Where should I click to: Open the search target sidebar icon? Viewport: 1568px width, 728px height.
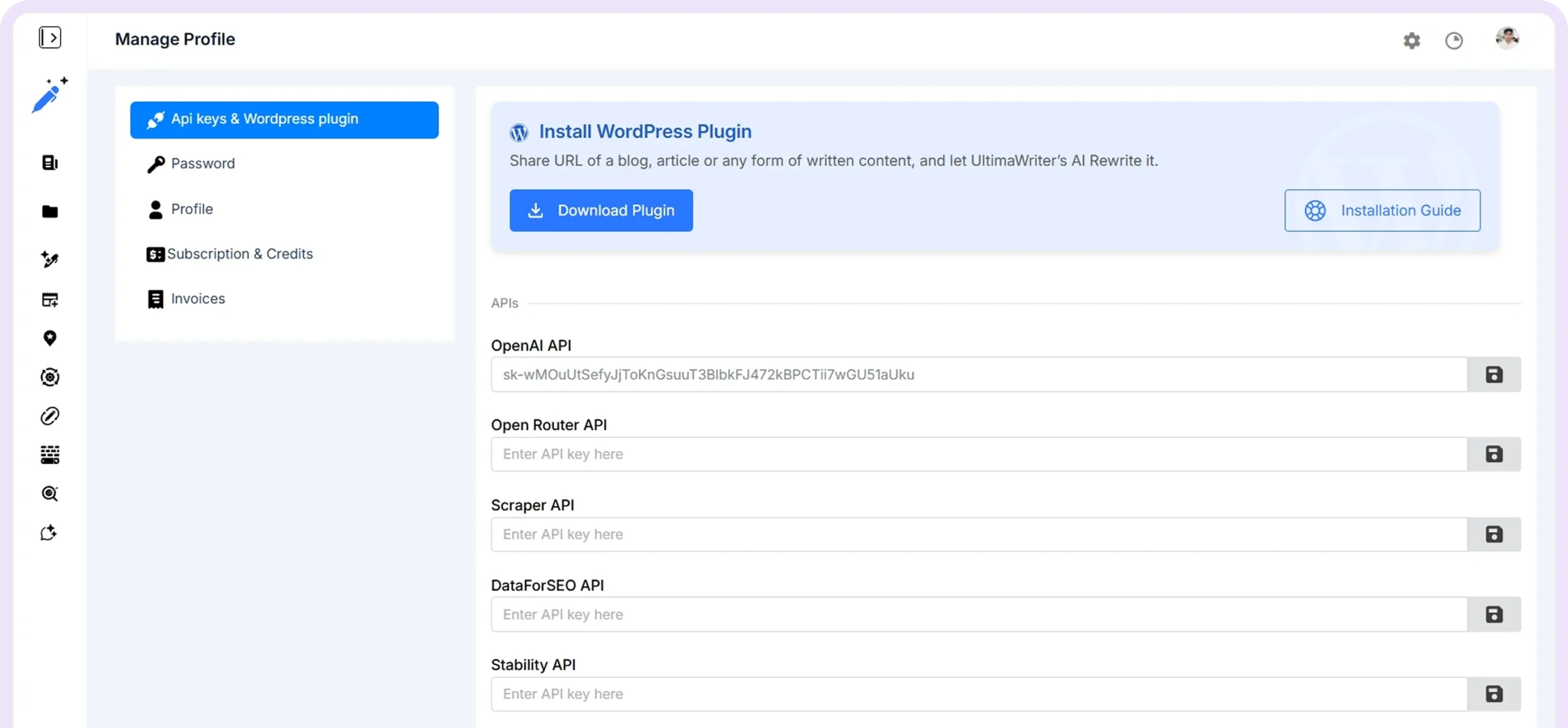point(50,493)
